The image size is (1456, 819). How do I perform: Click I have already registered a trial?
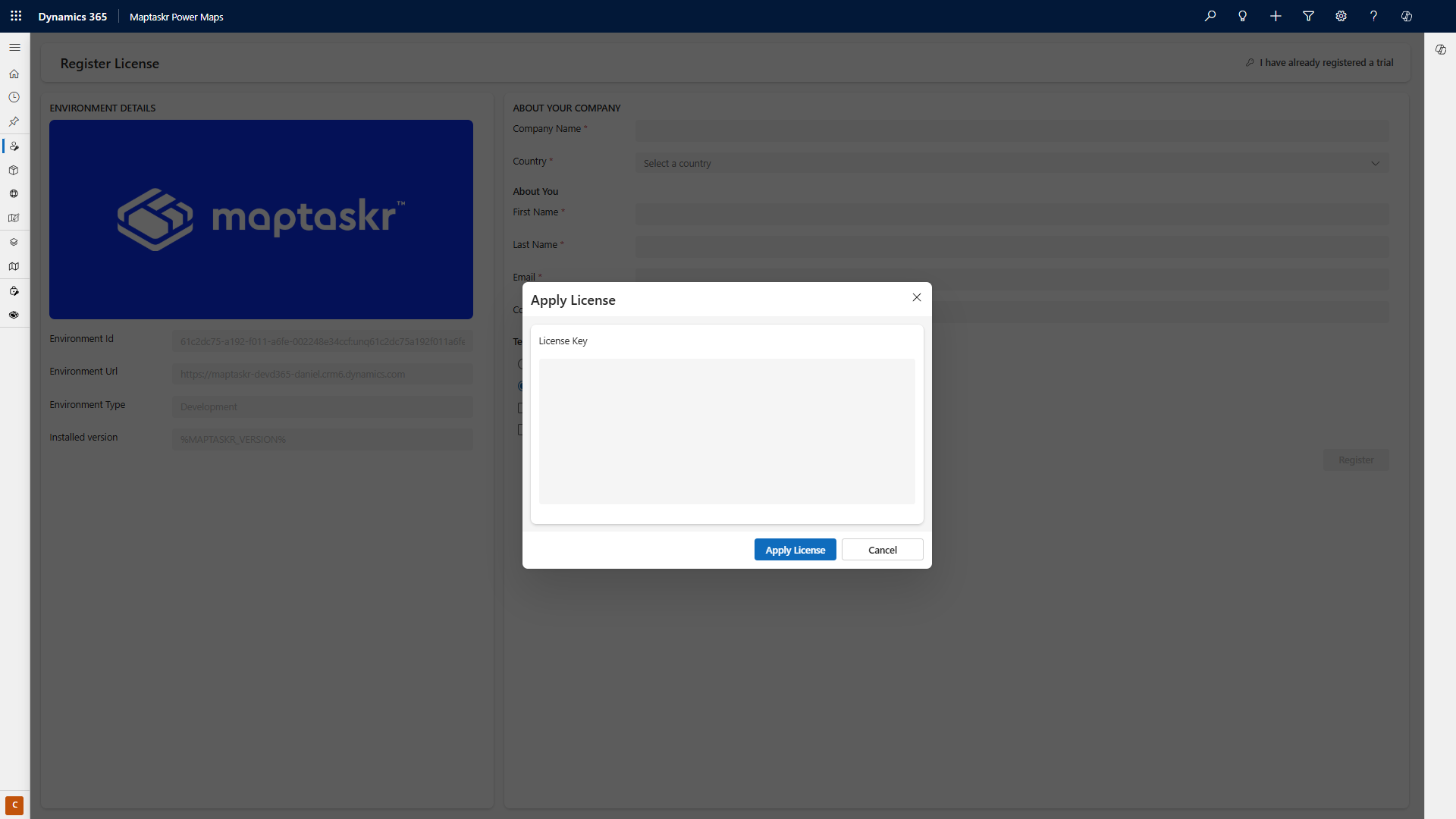pos(1326,62)
